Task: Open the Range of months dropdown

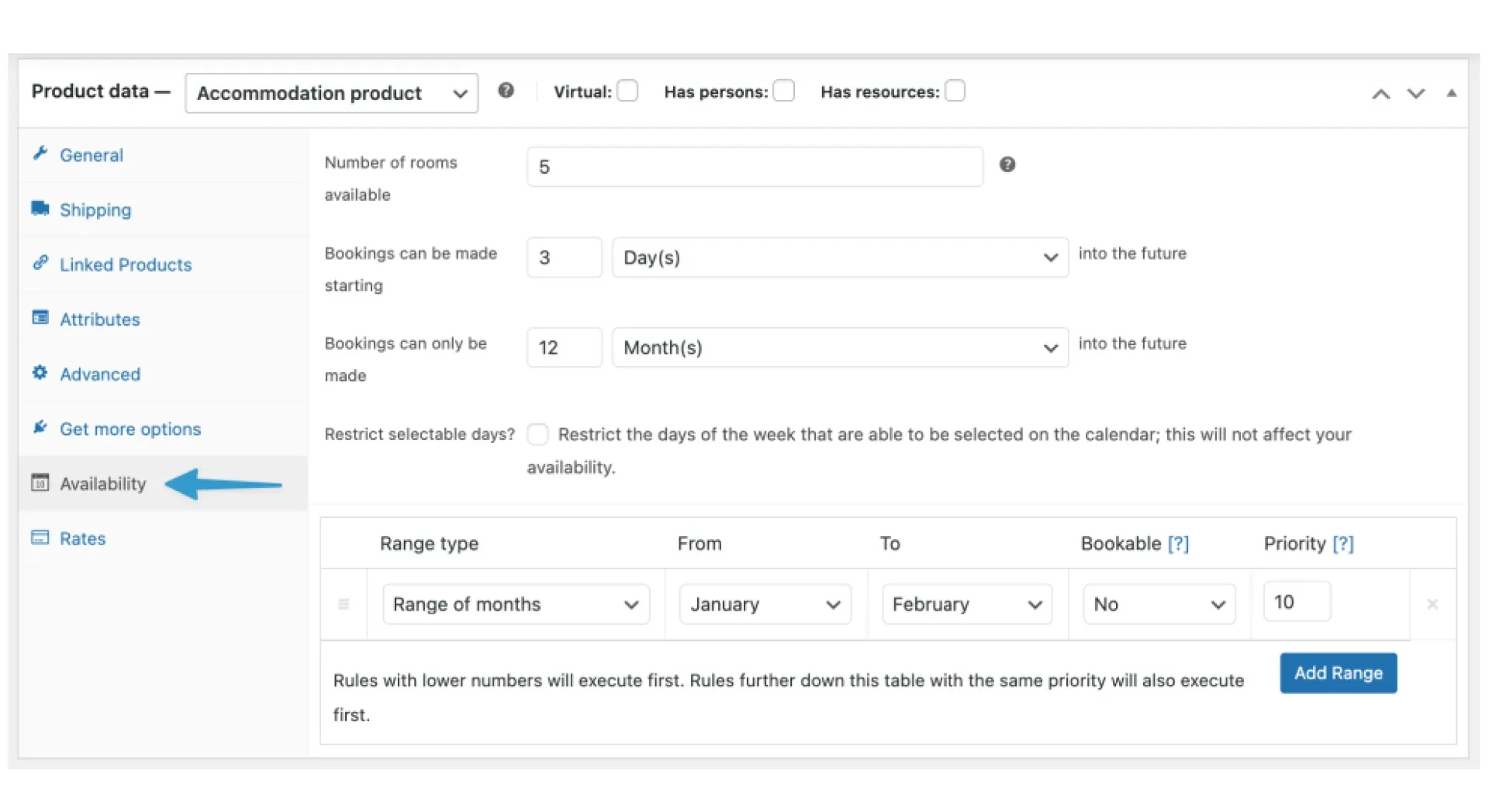Action: click(x=516, y=604)
